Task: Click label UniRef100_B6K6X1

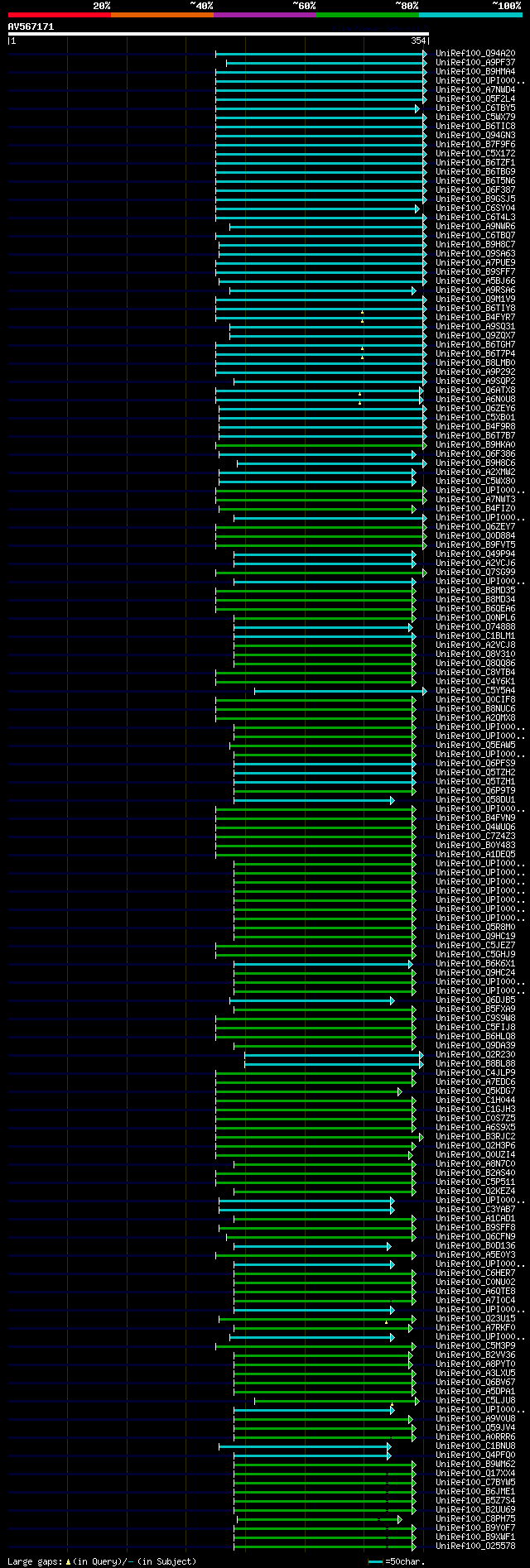Action: tap(475, 963)
